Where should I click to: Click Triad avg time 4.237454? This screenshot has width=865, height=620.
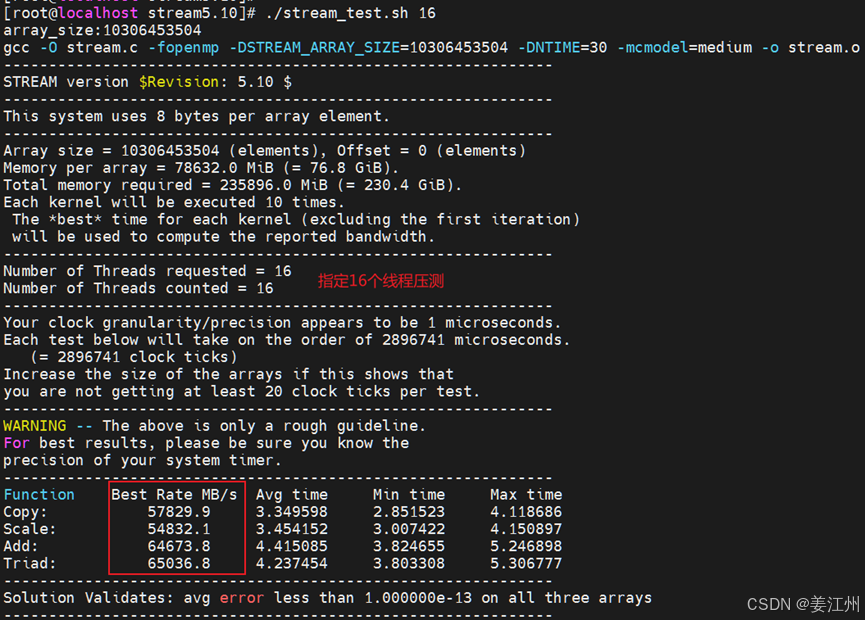pyautogui.click(x=292, y=563)
